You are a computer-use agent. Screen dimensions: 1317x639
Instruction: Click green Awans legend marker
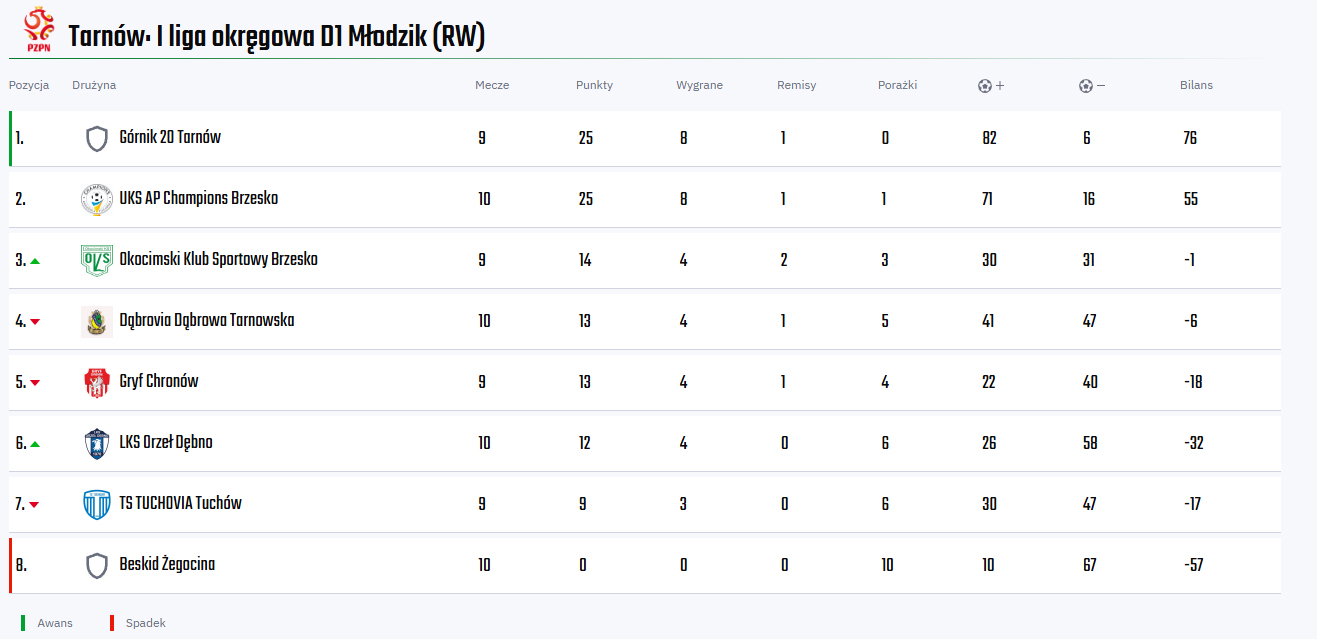pos(22,623)
